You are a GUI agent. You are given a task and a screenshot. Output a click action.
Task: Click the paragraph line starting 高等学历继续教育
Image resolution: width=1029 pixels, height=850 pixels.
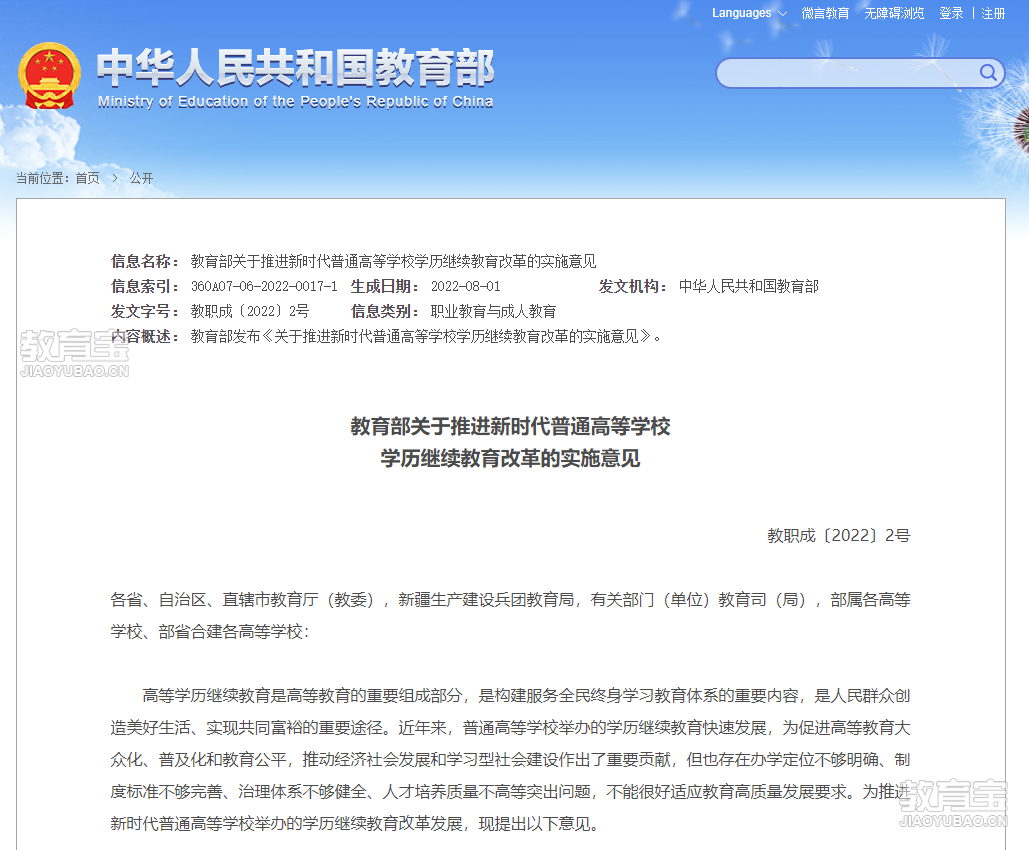coord(526,696)
